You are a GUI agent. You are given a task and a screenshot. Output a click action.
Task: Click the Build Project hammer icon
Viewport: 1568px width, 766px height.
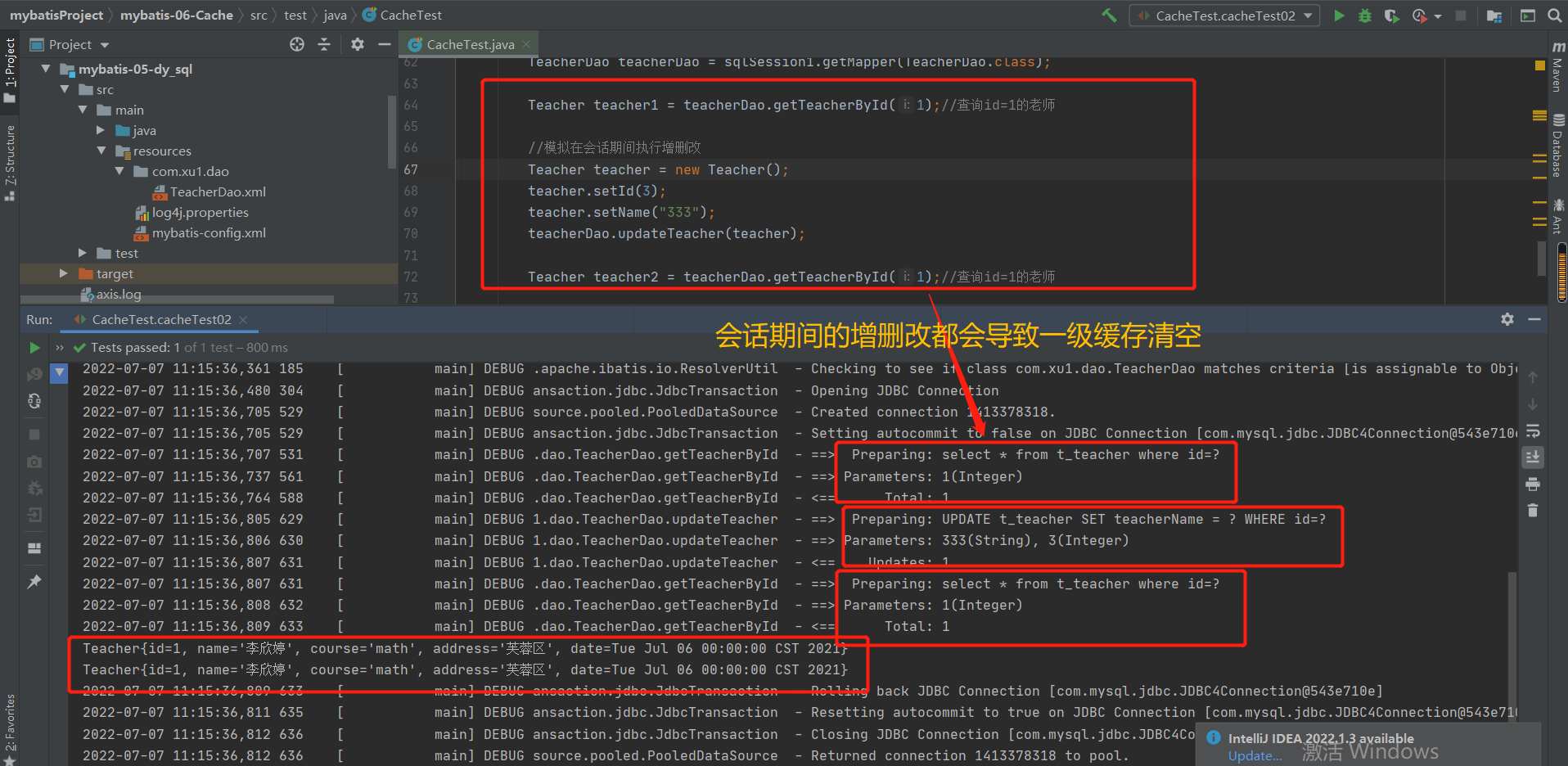[1109, 15]
